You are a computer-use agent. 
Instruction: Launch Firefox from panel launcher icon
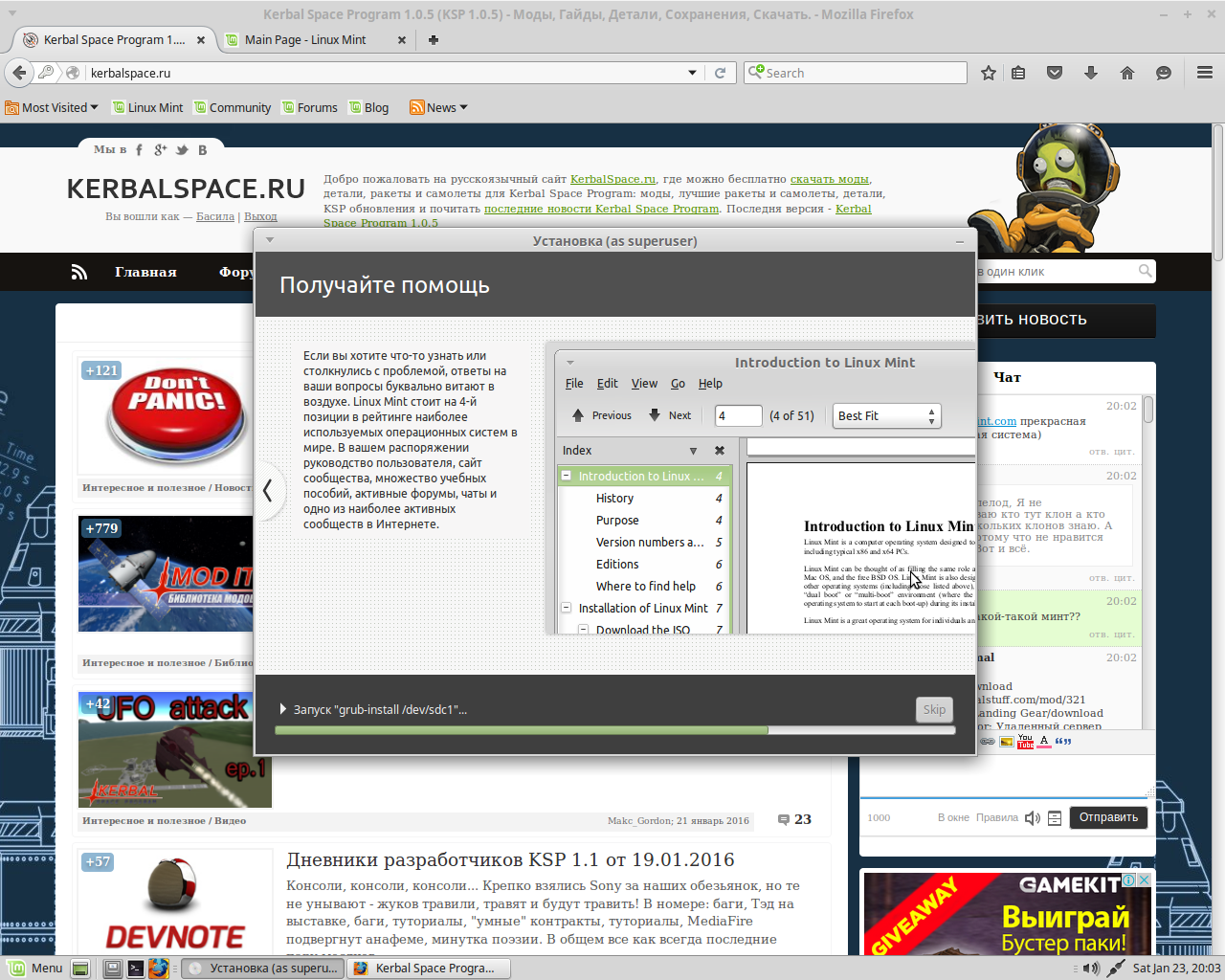[159, 969]
